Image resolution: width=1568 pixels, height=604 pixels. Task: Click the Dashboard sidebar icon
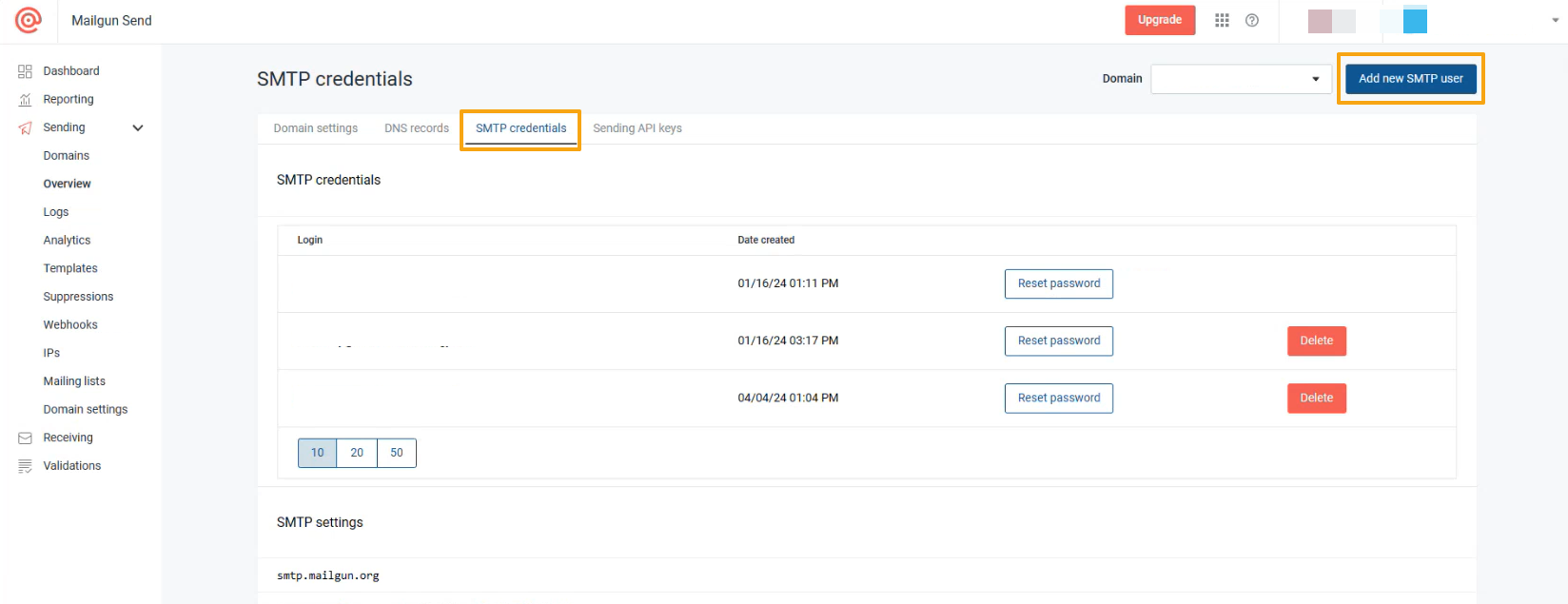(25, 71)
